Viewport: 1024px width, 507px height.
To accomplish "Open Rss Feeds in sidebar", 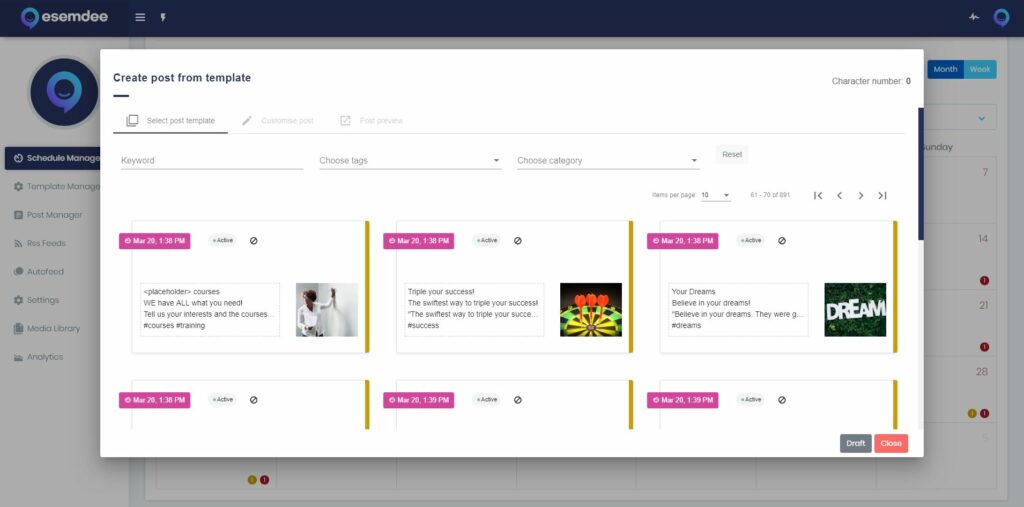I will (40, 244).
